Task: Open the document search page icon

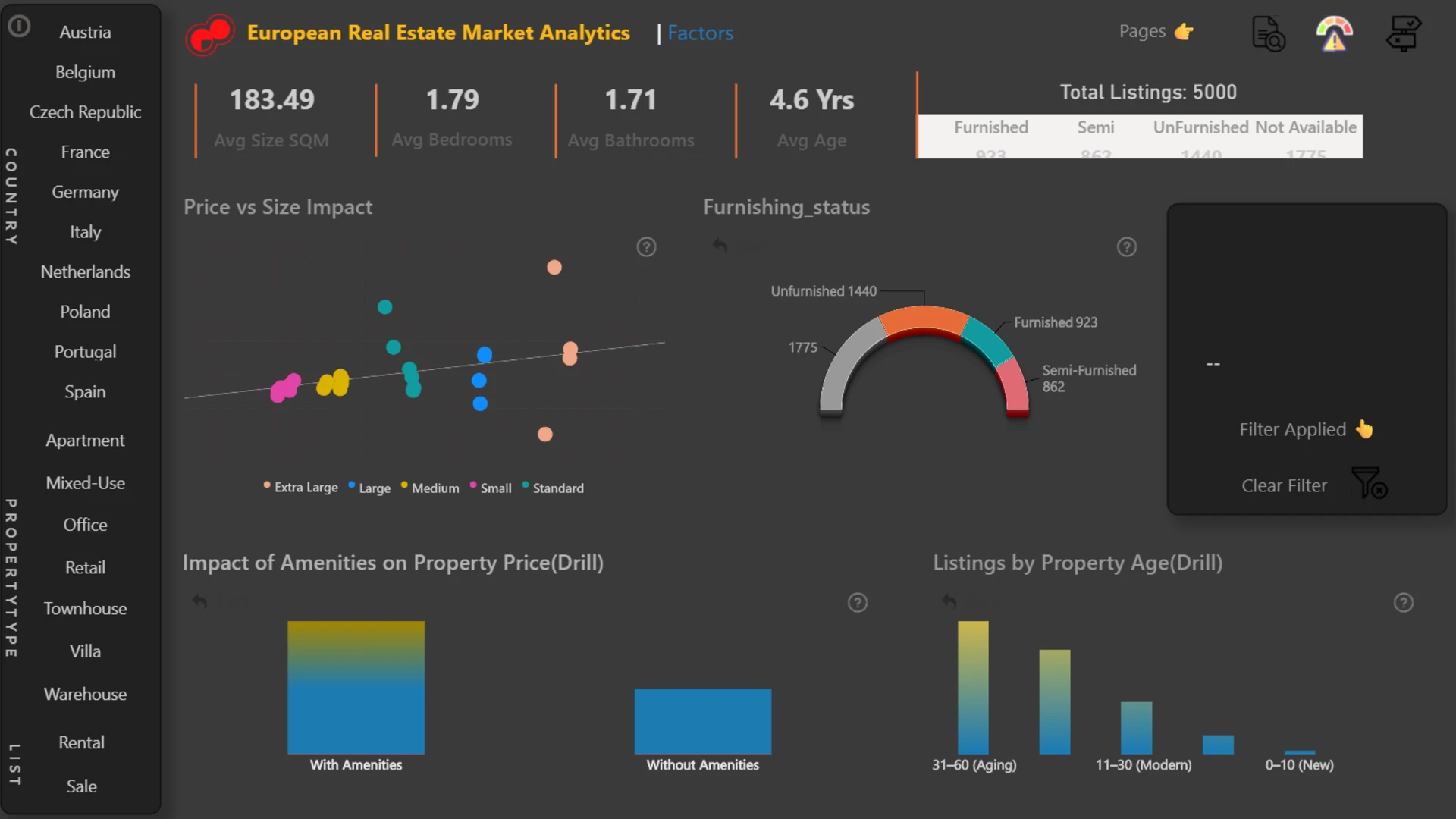Action: pos(1268,33)
